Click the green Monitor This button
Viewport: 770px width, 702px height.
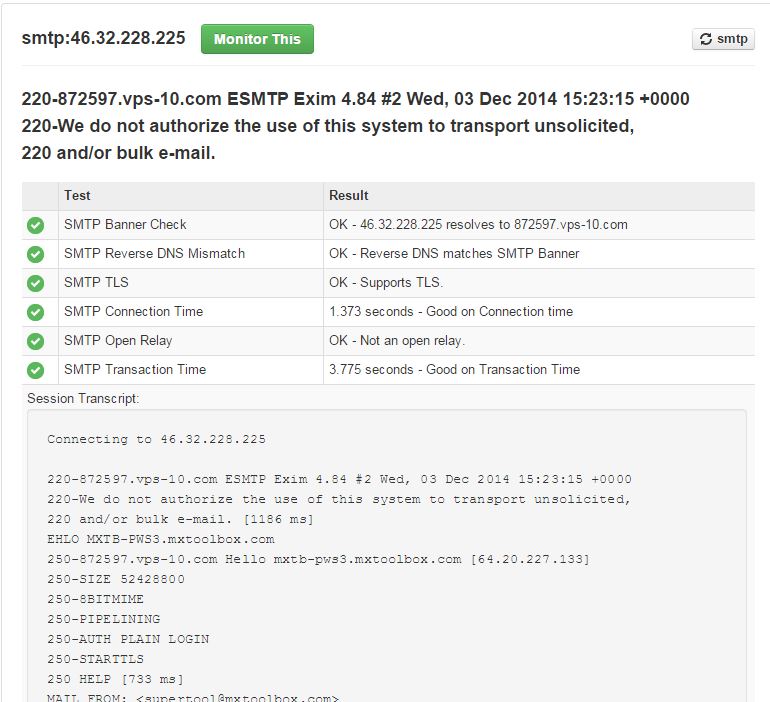257,39
